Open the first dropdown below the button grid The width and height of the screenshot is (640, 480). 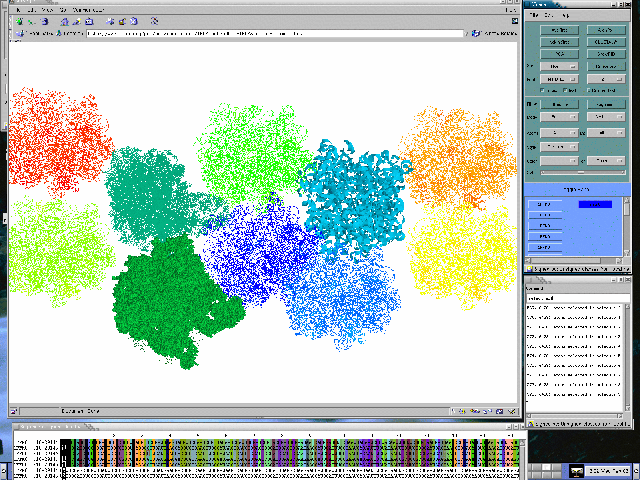coord(558,66)
